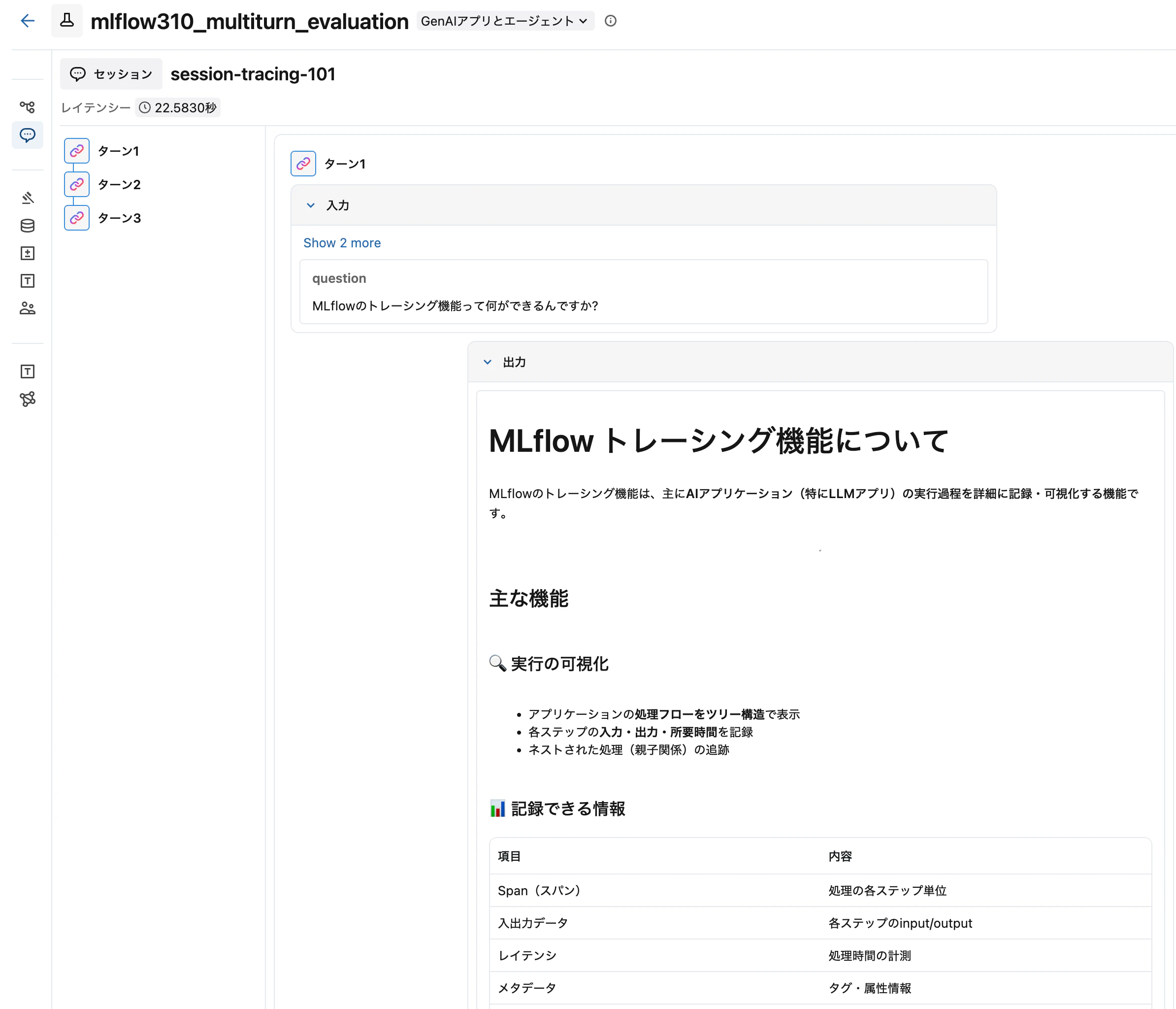
Task: Click the Show 2 more link
Action: [342, 242]
